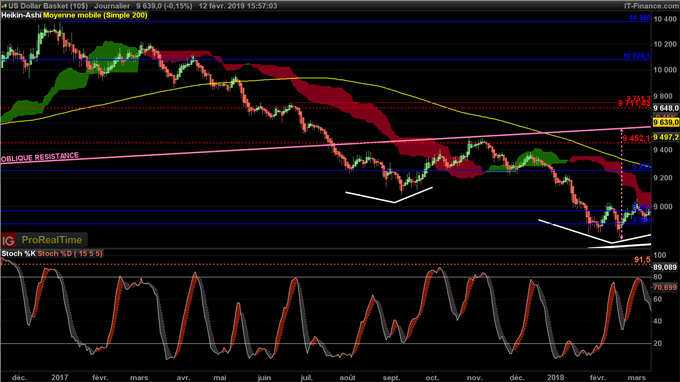Click the avr. time axis label
The height and width of the screenshot is (382, 680).
(183, 378)
